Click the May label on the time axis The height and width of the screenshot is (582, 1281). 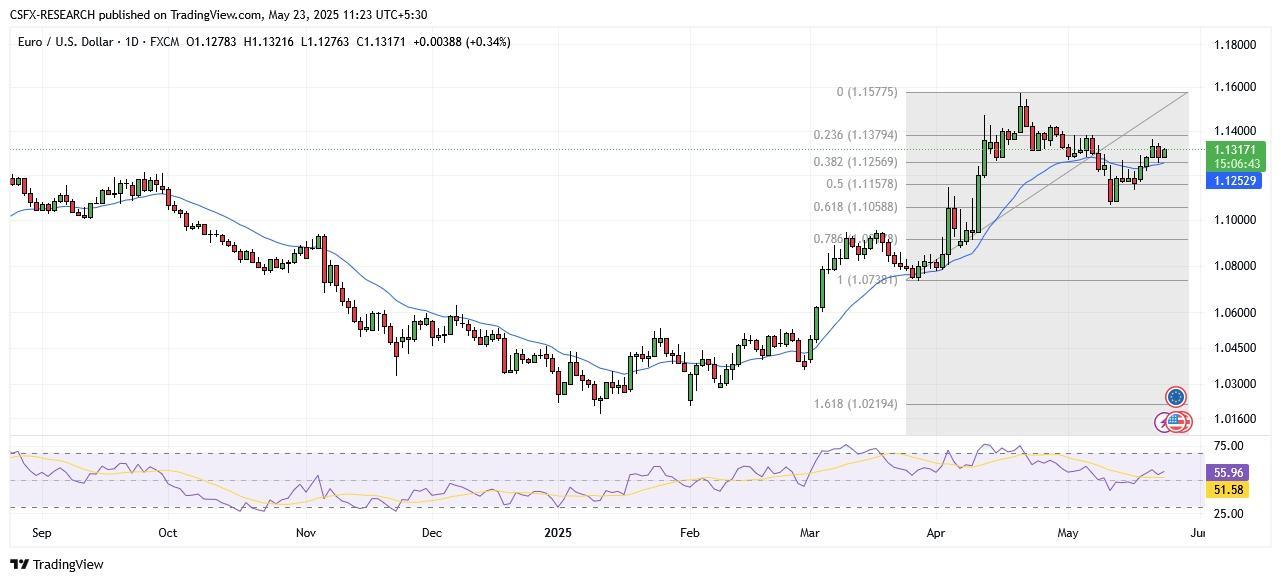(1067, 533)
